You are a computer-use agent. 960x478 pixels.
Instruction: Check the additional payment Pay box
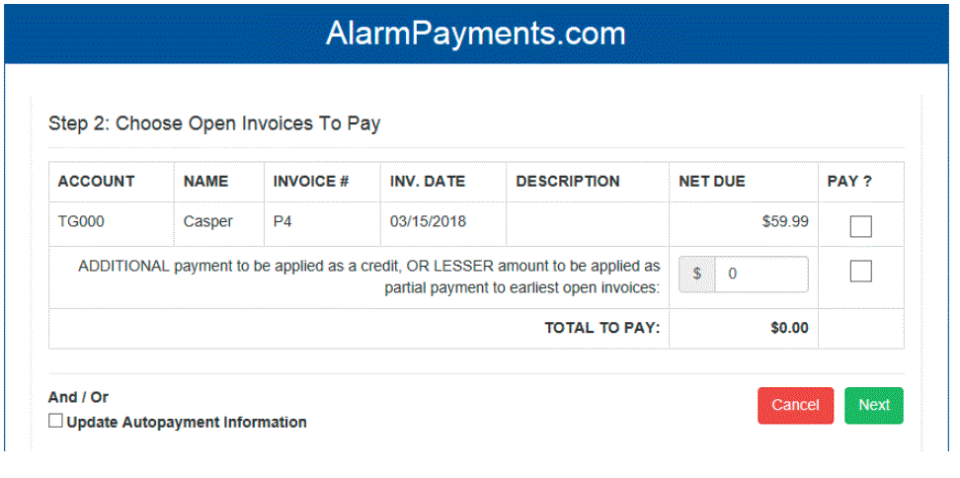860,271
